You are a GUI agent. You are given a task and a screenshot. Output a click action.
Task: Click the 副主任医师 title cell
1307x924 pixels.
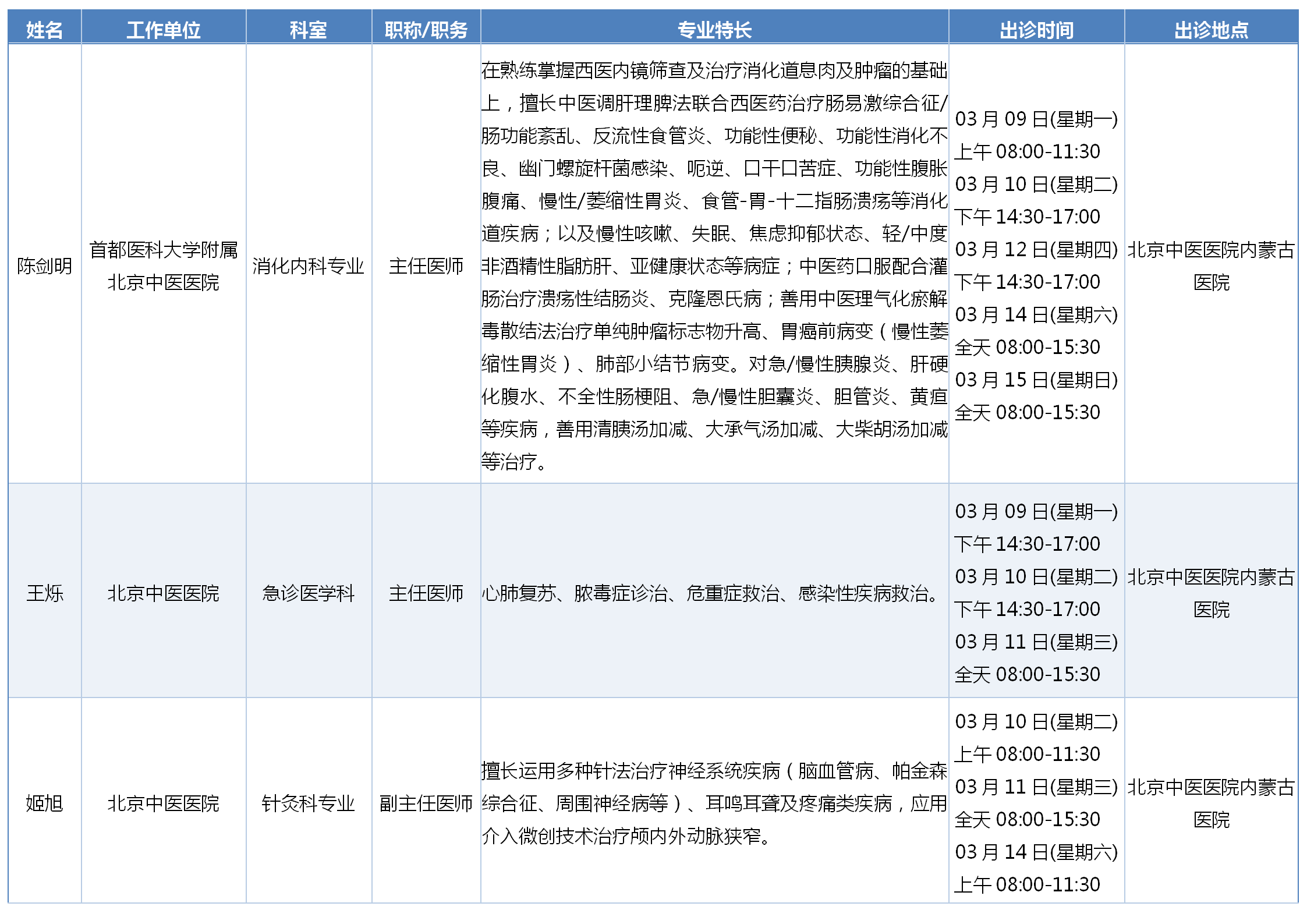(x=426, y=803)
